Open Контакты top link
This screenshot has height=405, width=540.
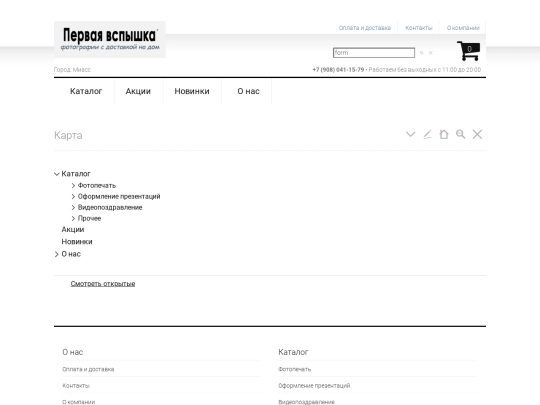point(419,28)
